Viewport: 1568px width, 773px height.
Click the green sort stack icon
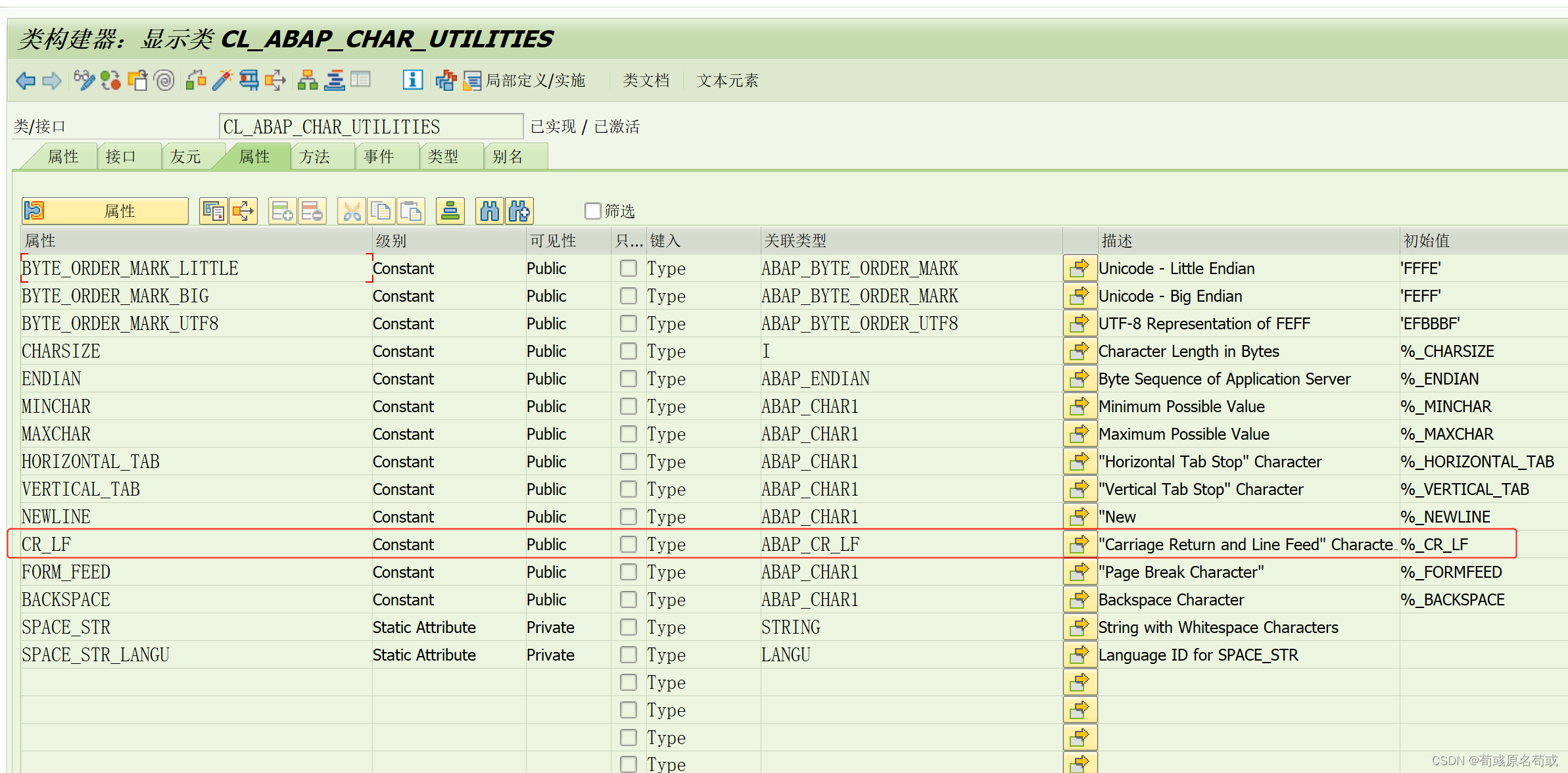coord(450,211)
